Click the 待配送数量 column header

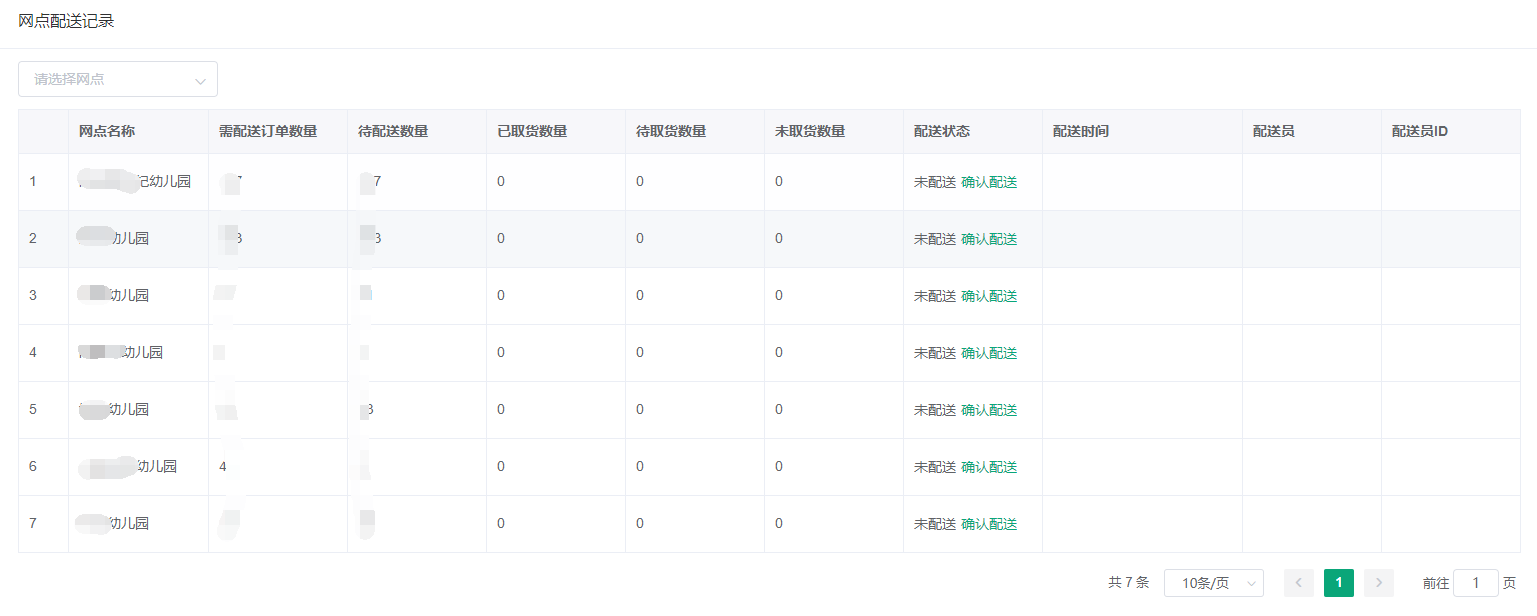[x=393, y=132]
